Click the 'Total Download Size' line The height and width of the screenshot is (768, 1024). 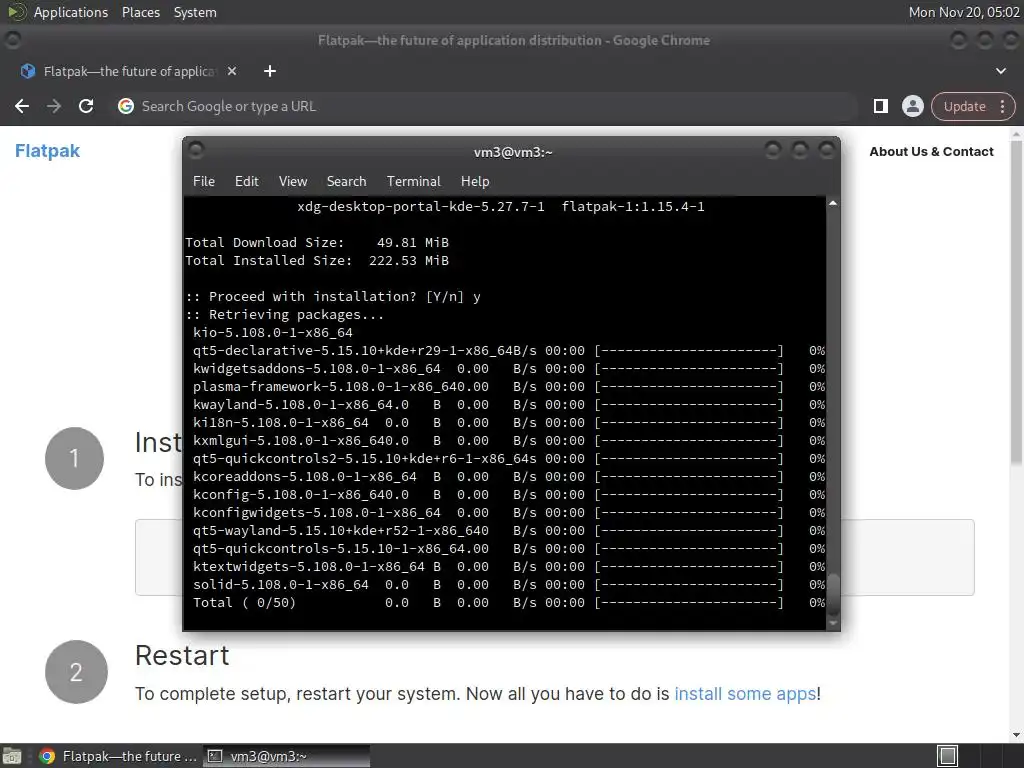pyautogui.click(x=317, y=242)
